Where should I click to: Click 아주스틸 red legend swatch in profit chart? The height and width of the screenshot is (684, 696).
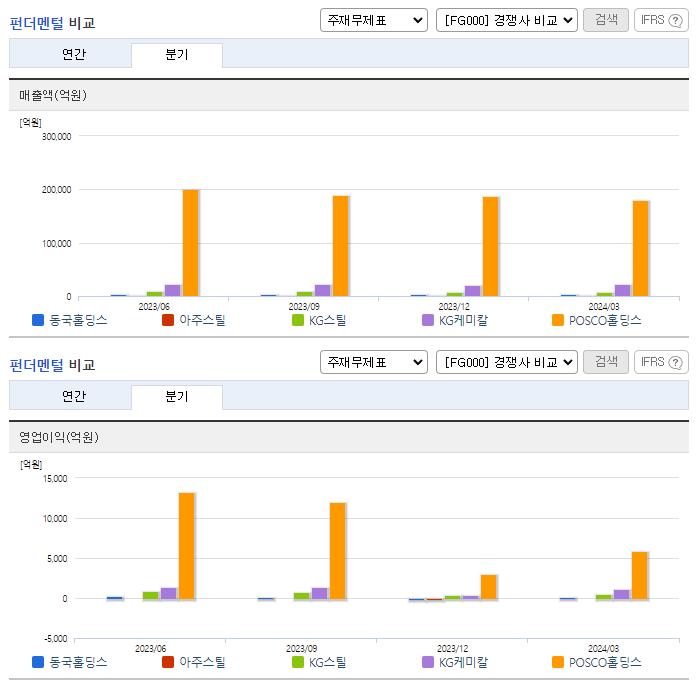point(168,662)
